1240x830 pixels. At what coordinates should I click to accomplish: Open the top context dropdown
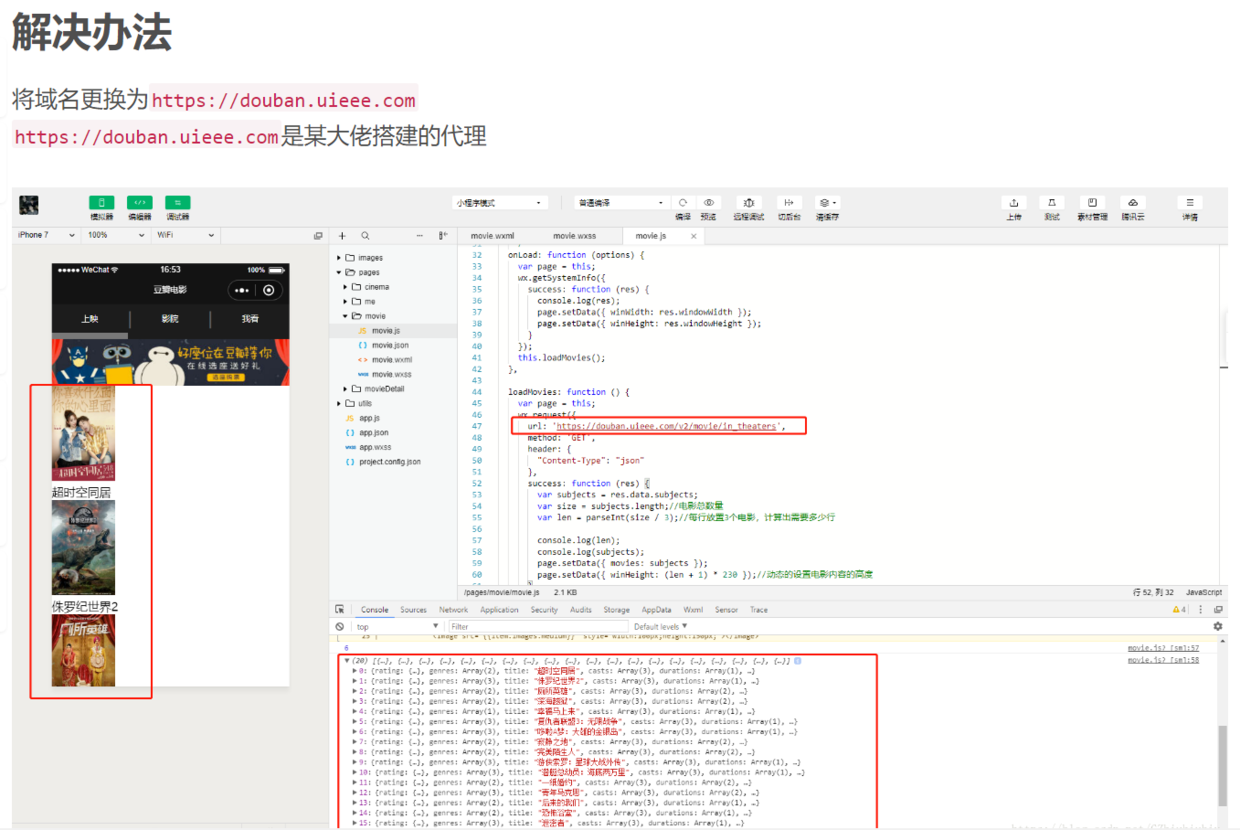397,627
